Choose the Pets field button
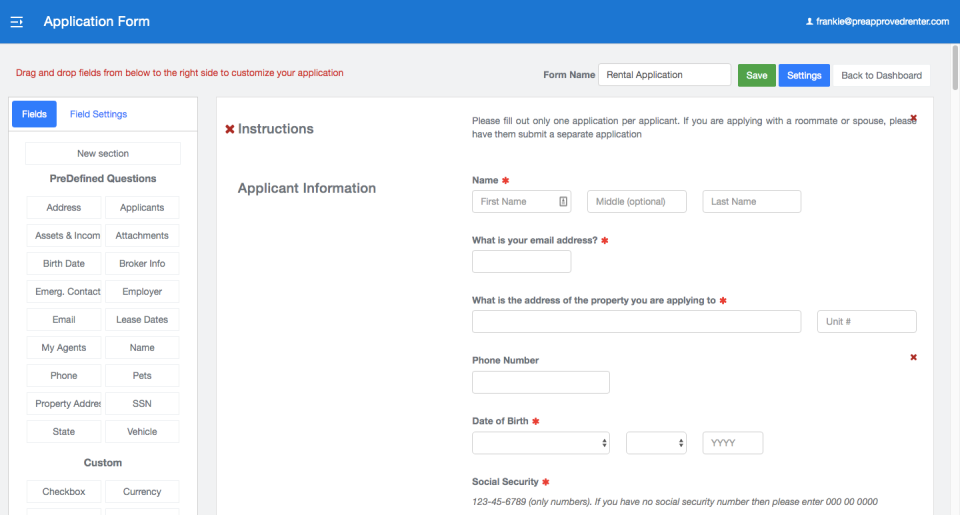The height and width of the screenshot is (515, 960). click(142, 375)
